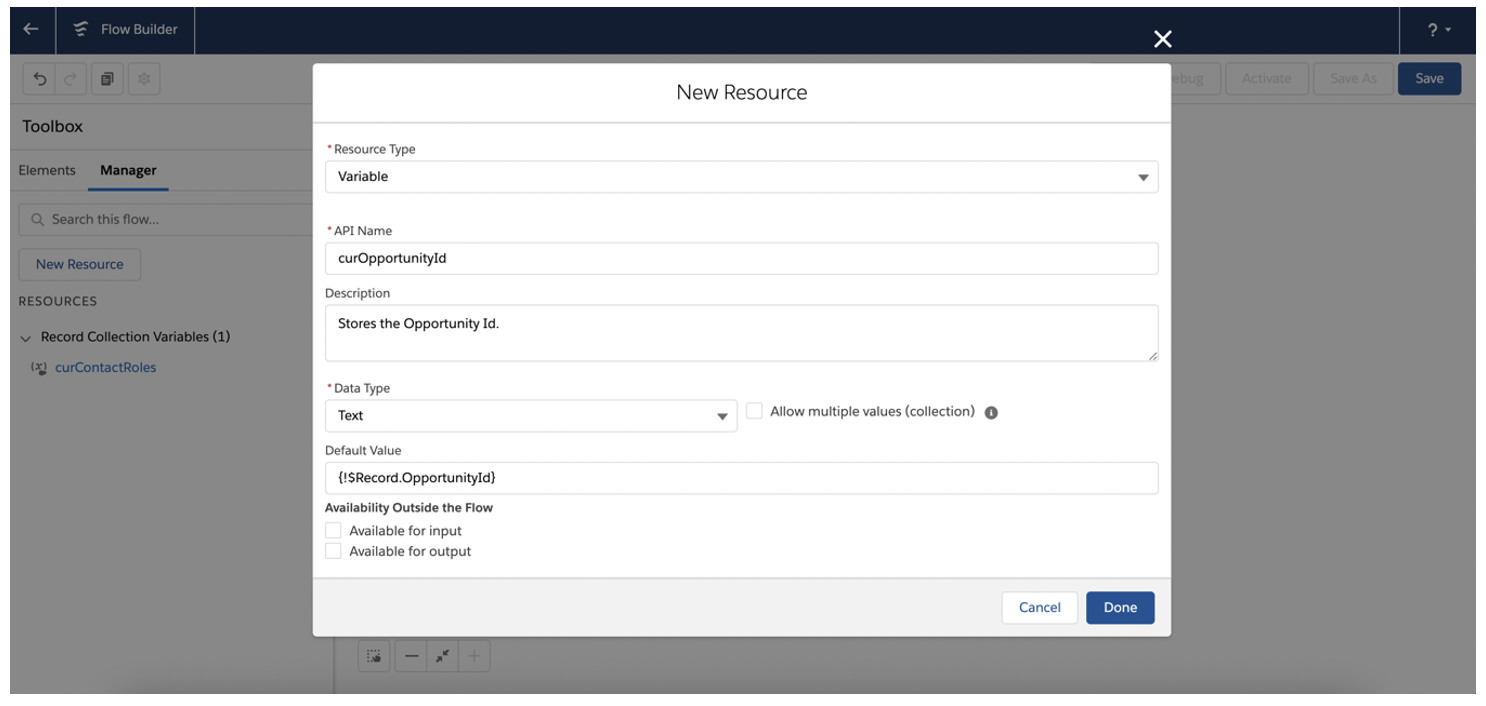1486x706 pixels.
Task: Click the Flow Builder logo icon
Action: coord(81,29)
